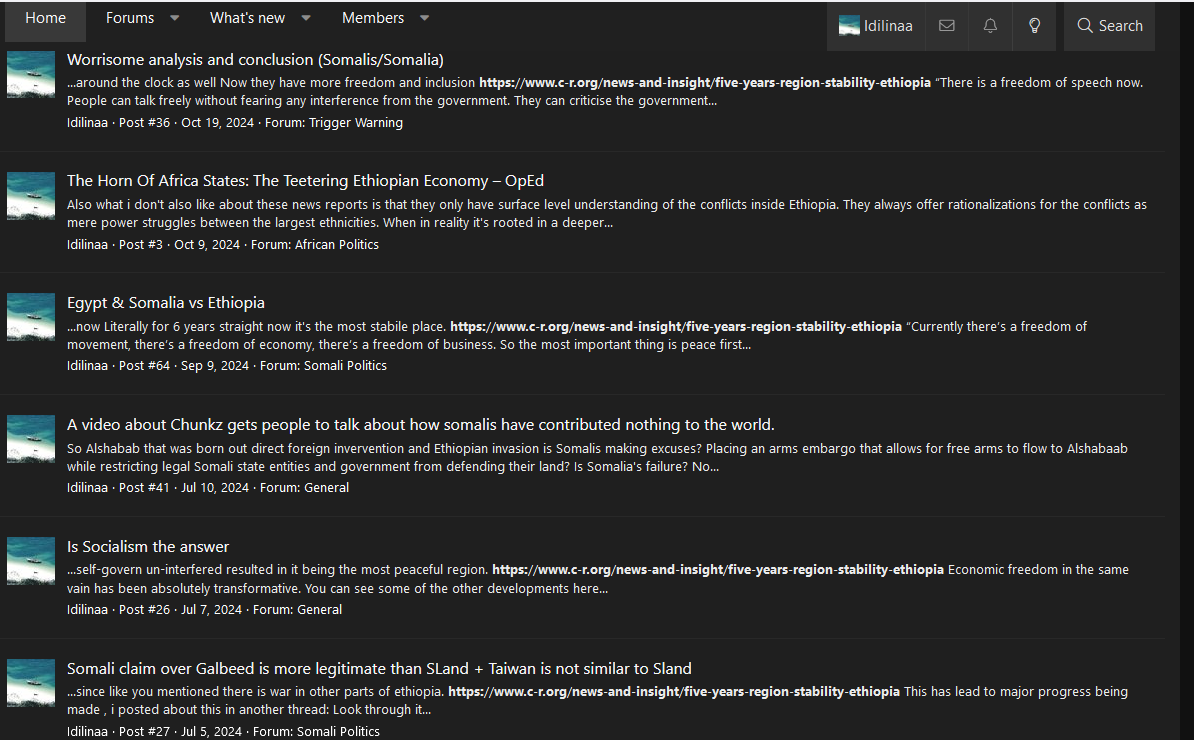Click the Search magnifier button

click(1109, 26)
